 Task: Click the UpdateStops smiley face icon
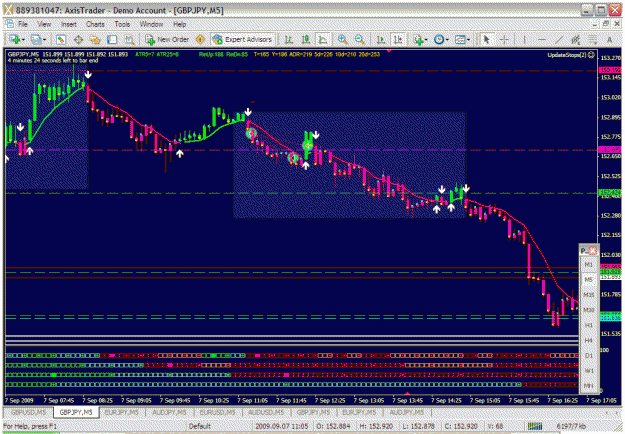[x=592, y=55]
